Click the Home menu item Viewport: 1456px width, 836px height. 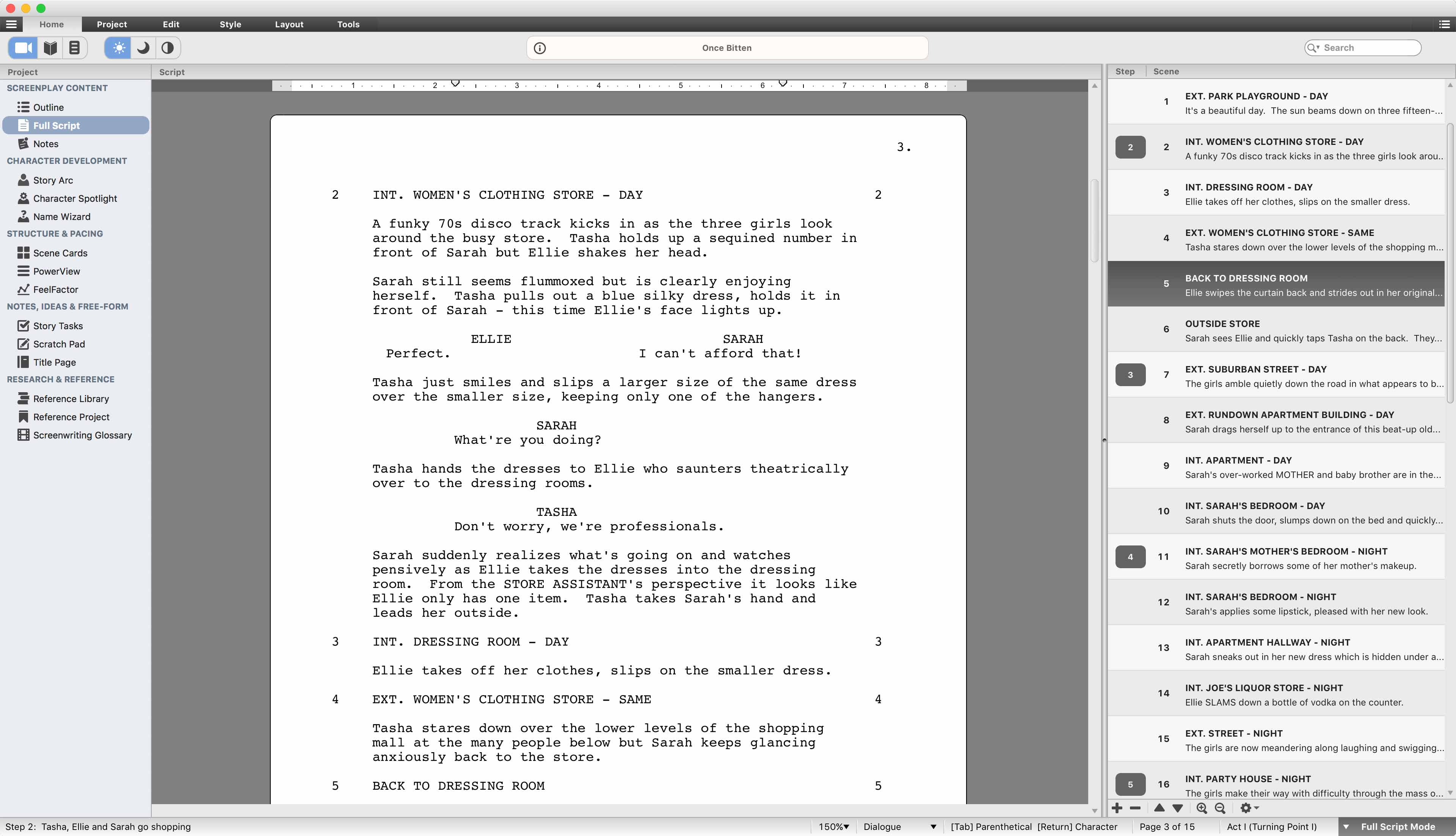[51, 24]
